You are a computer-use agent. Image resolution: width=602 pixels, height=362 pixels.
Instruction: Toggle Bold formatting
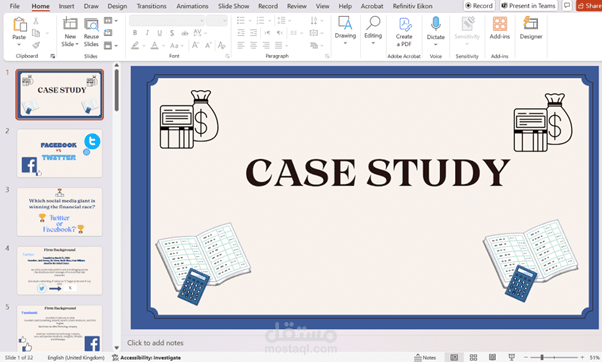[135, 33]
